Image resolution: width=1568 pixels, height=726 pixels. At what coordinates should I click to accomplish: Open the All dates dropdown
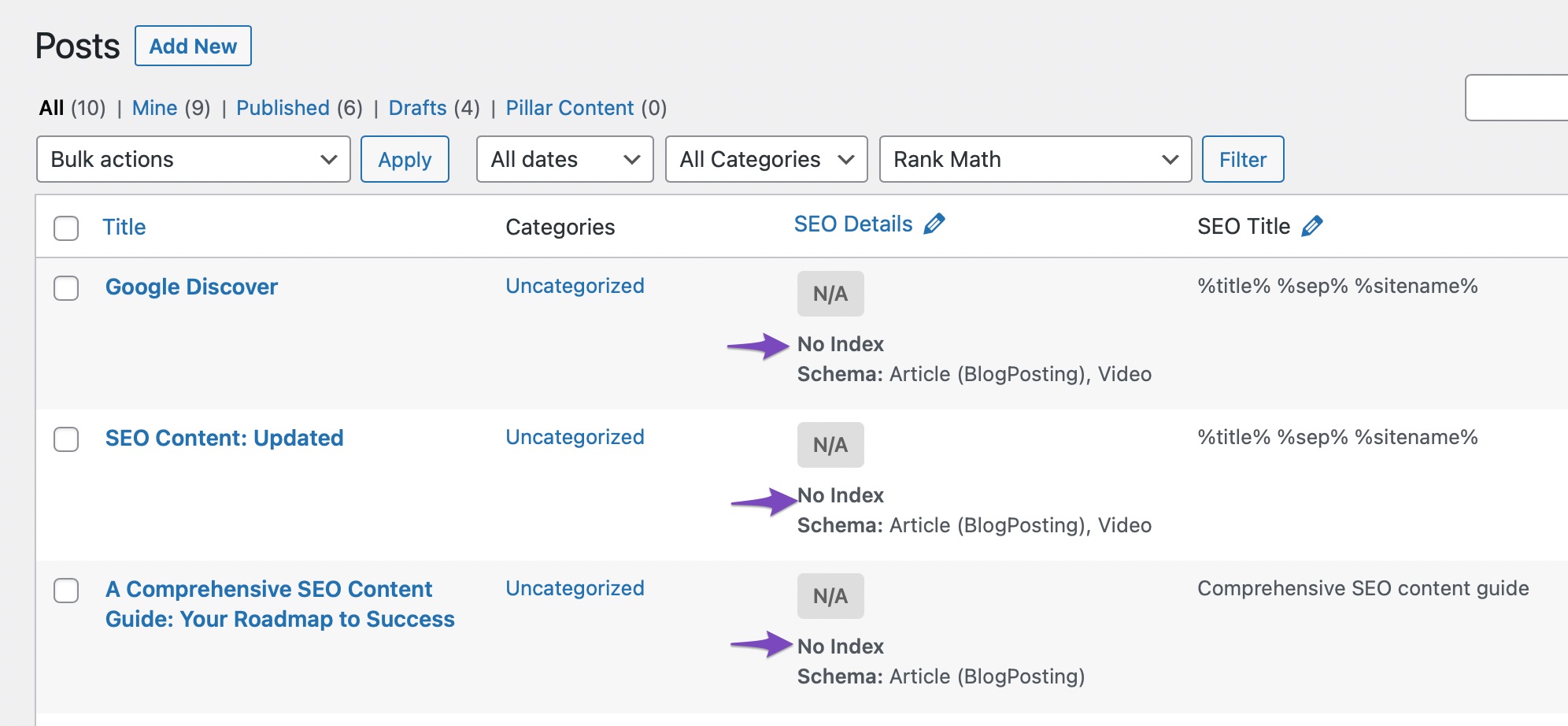click(565, 159)
